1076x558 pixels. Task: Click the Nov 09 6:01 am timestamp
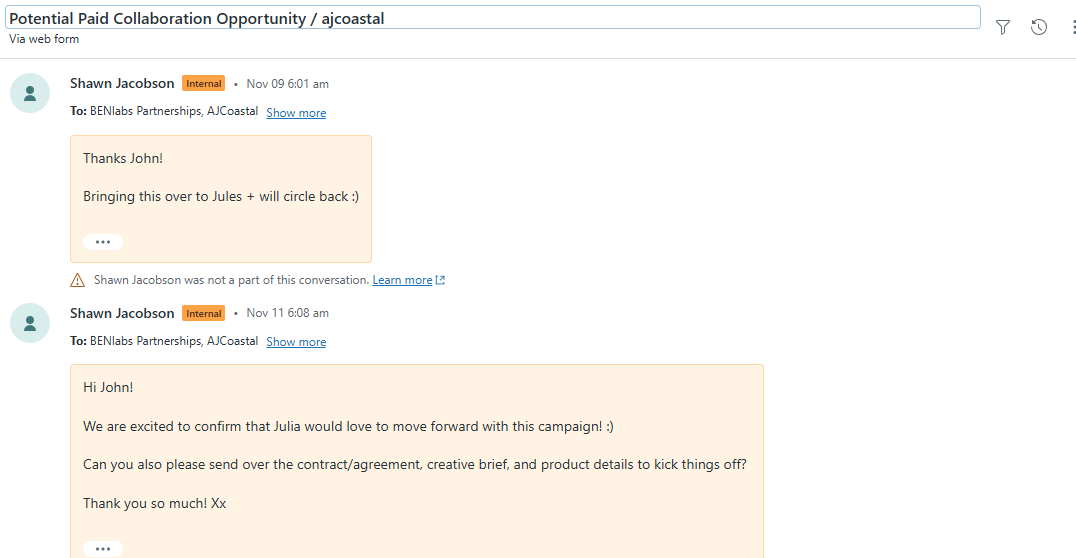[287, 84]
